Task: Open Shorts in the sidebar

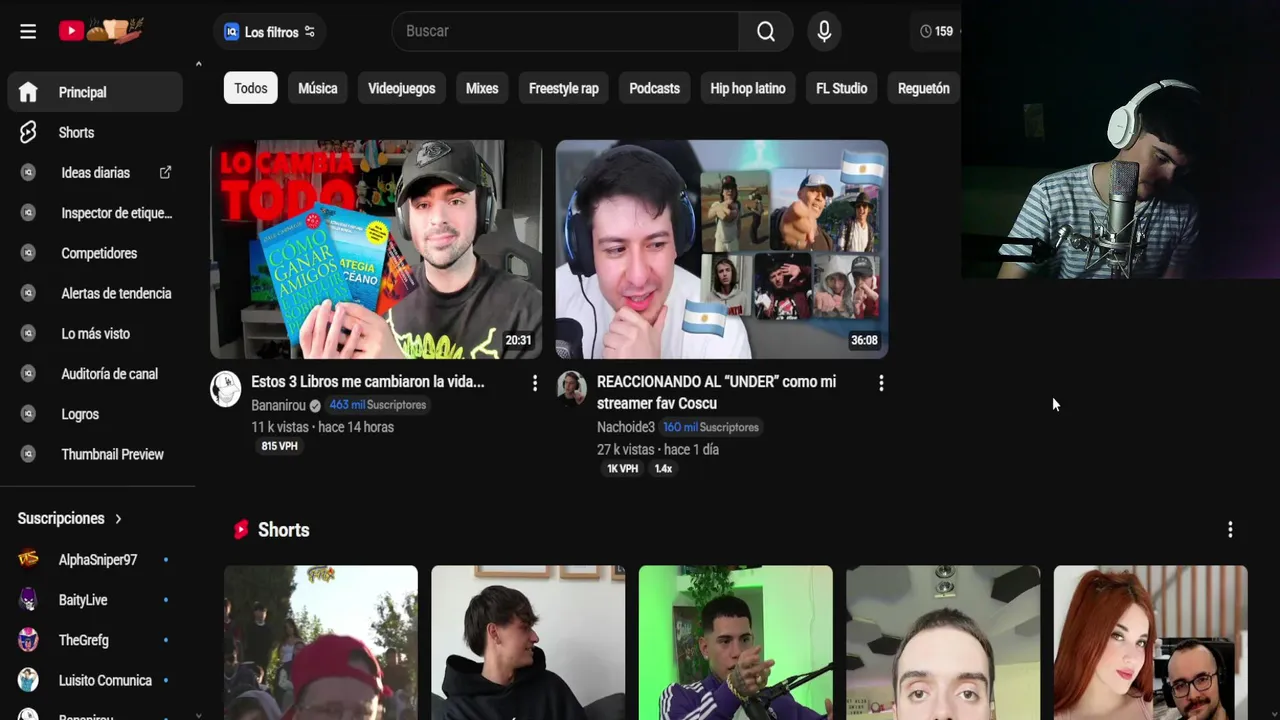Action: (95, 132)
